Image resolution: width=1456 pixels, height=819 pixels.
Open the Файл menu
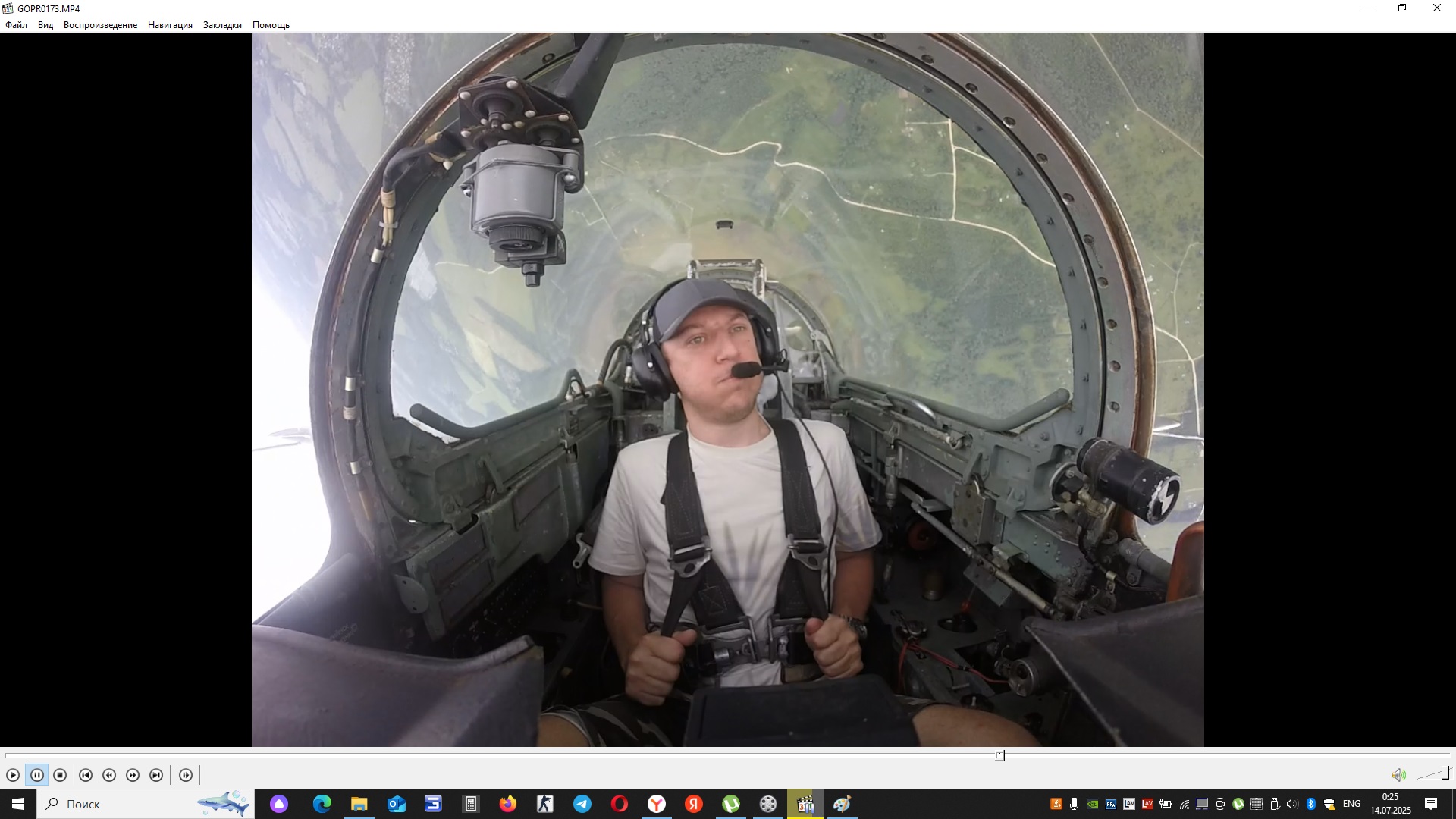16,25
